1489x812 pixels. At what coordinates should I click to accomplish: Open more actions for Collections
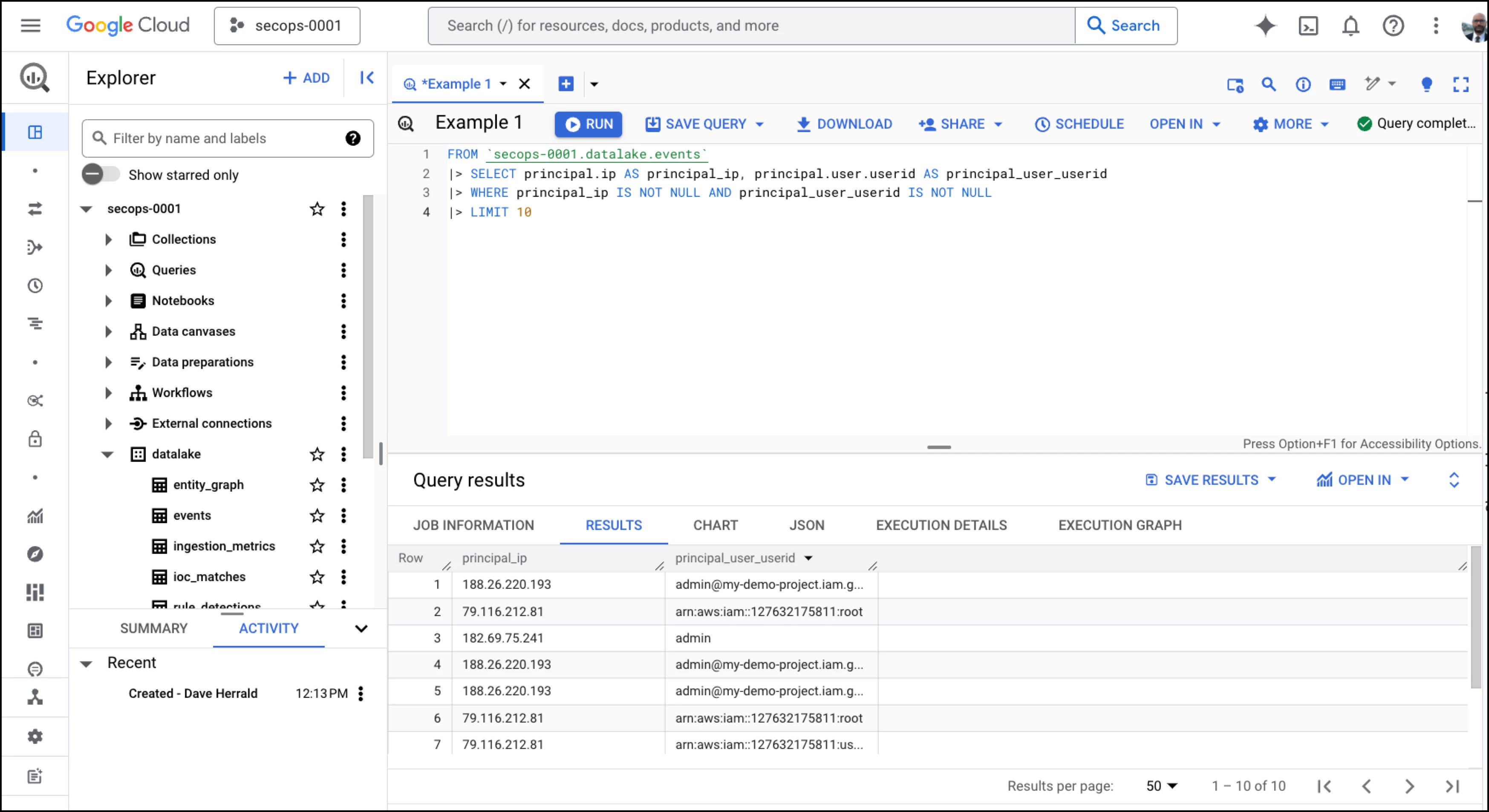click(343, 239)
